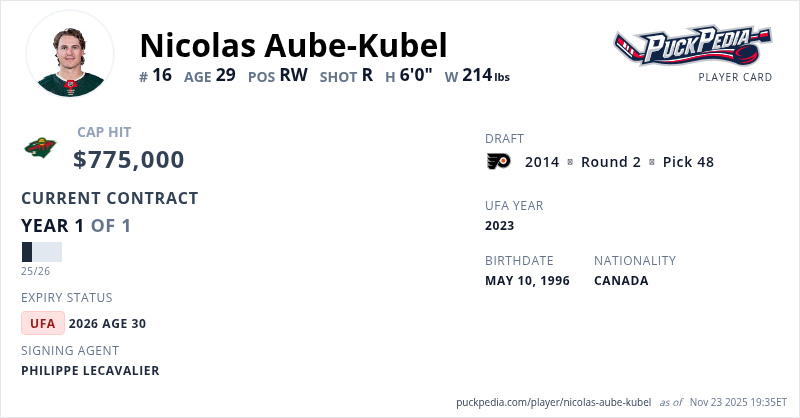The width and height of the screenshot is (800, 418).
Task: Click the birthdate May 10, 1996
Action: [x=527, y=280]
